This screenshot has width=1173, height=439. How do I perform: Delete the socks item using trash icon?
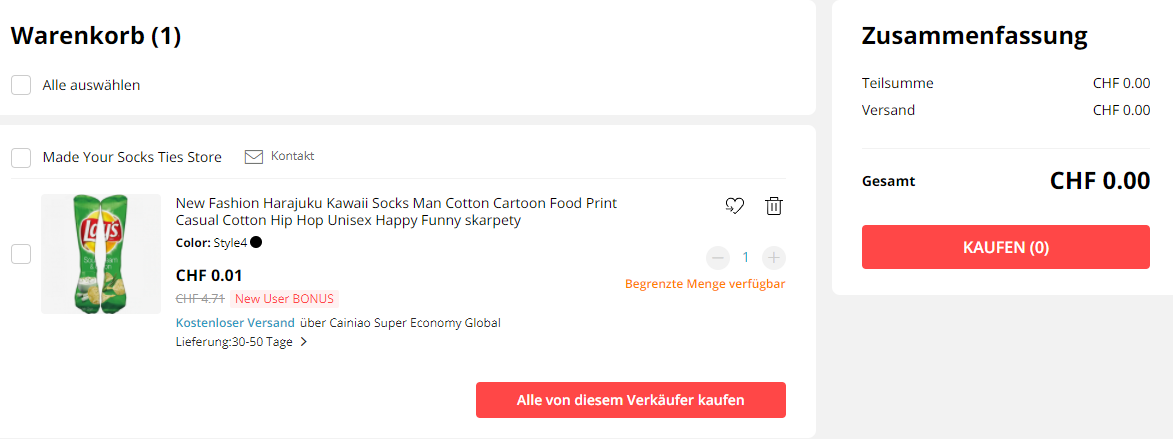coord(774,206)
